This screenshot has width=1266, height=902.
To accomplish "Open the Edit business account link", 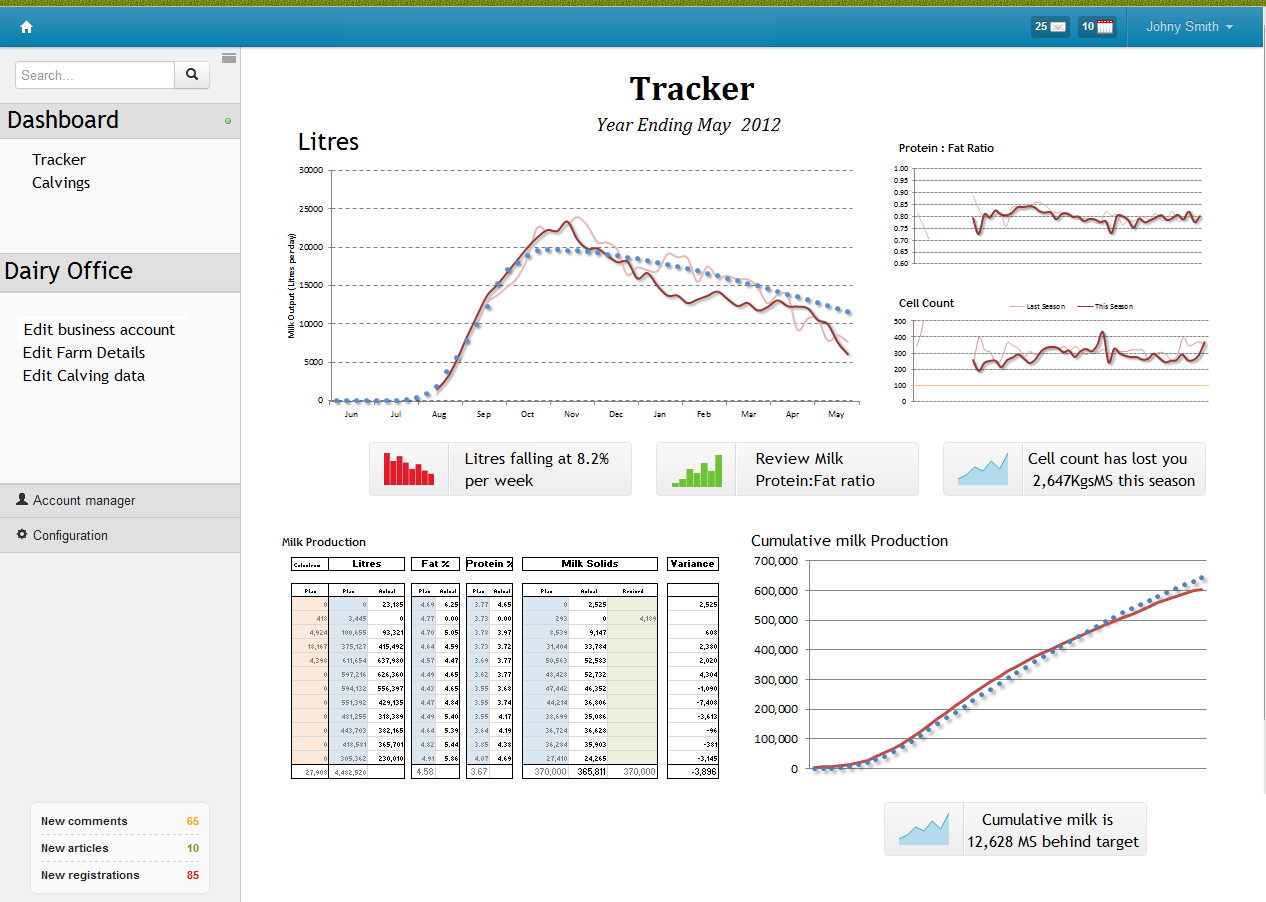I will tap(99, 330).
